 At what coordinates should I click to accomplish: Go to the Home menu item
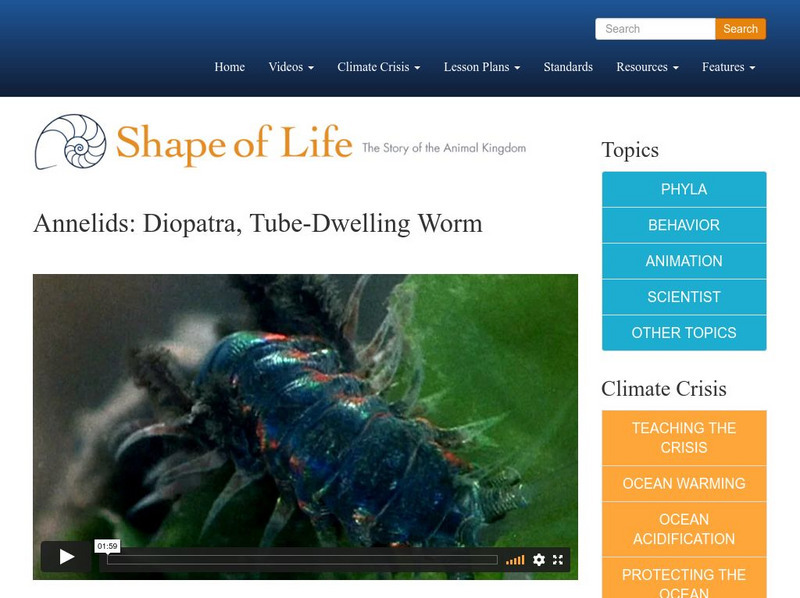(x=229, y=67)
